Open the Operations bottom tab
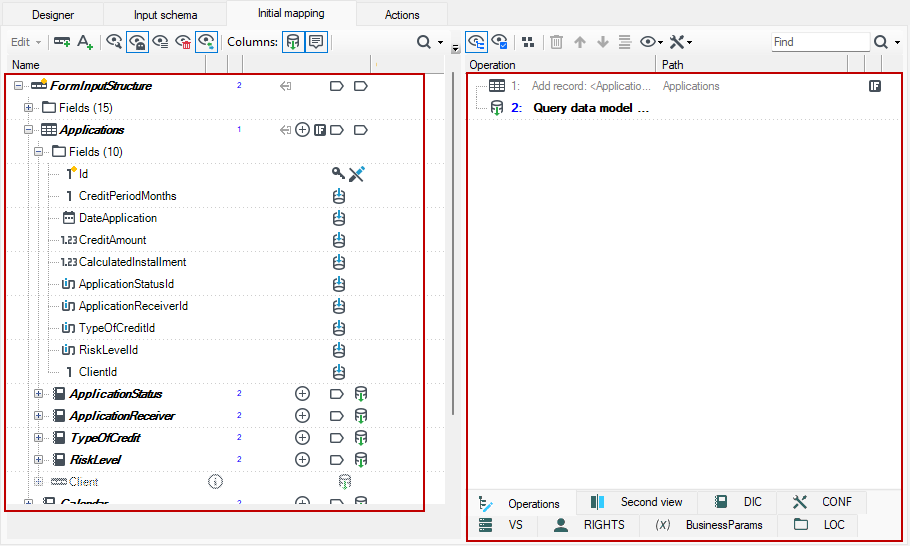The image size is (910, 546). [521, 504]
